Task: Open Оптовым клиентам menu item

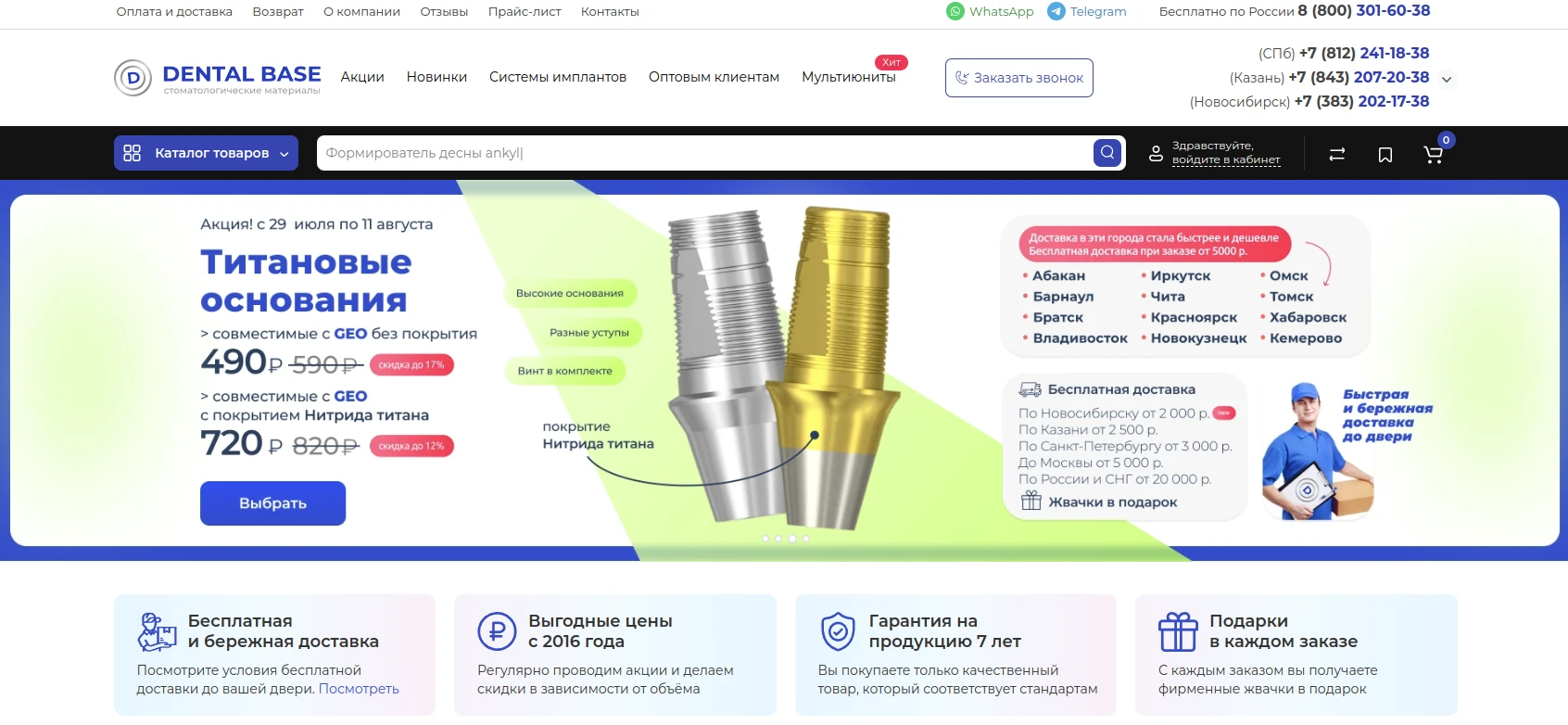Action: [x=714, y=77]
